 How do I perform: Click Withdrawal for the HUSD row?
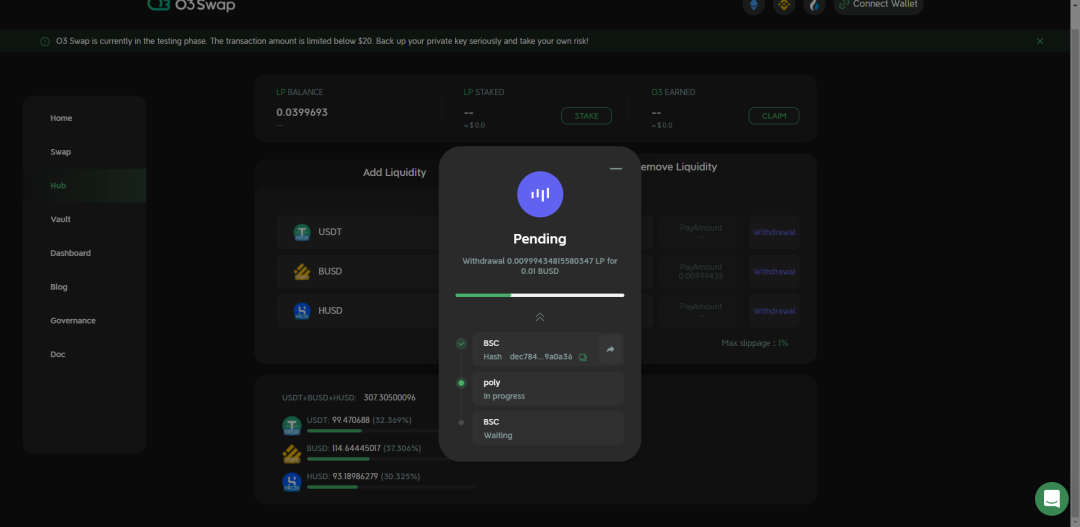pos(774,311)
